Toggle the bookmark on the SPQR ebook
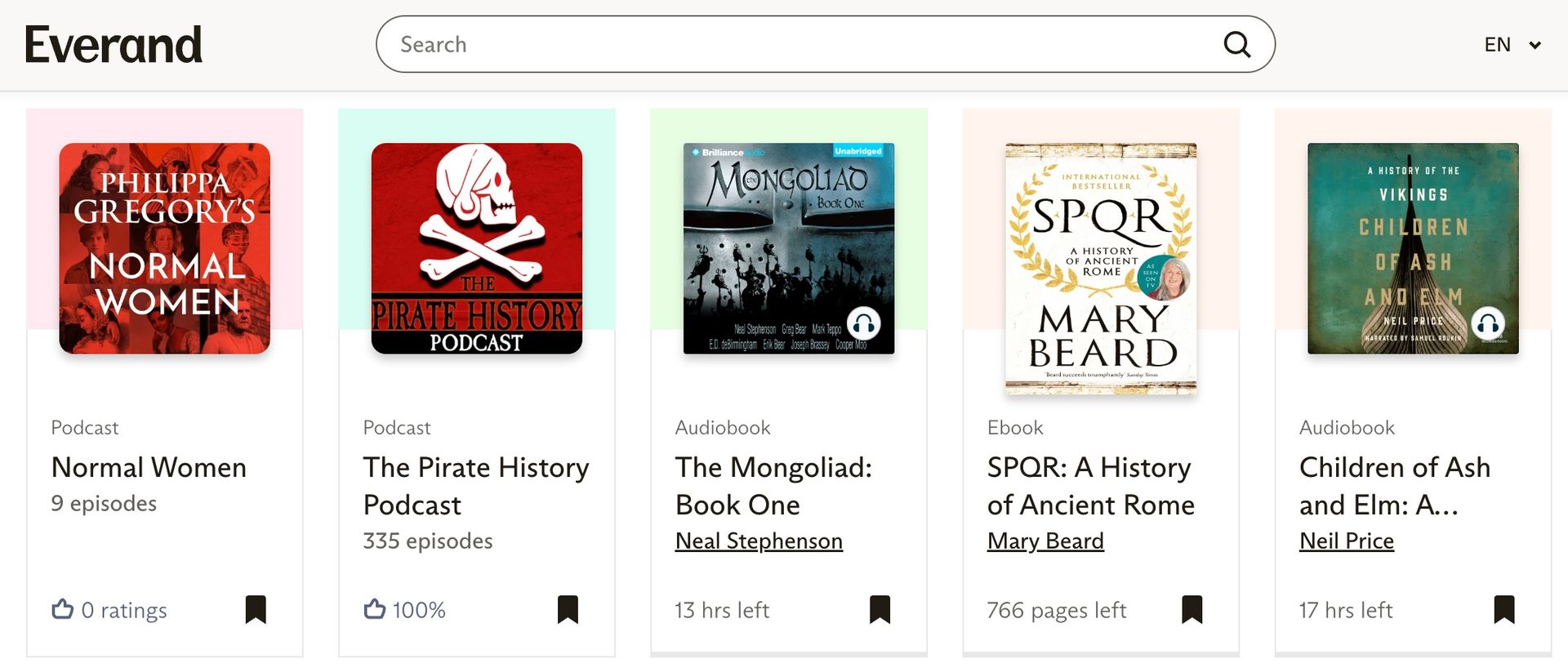The height and width of the screenshot is (672, 1568). tap(1192, 609)
